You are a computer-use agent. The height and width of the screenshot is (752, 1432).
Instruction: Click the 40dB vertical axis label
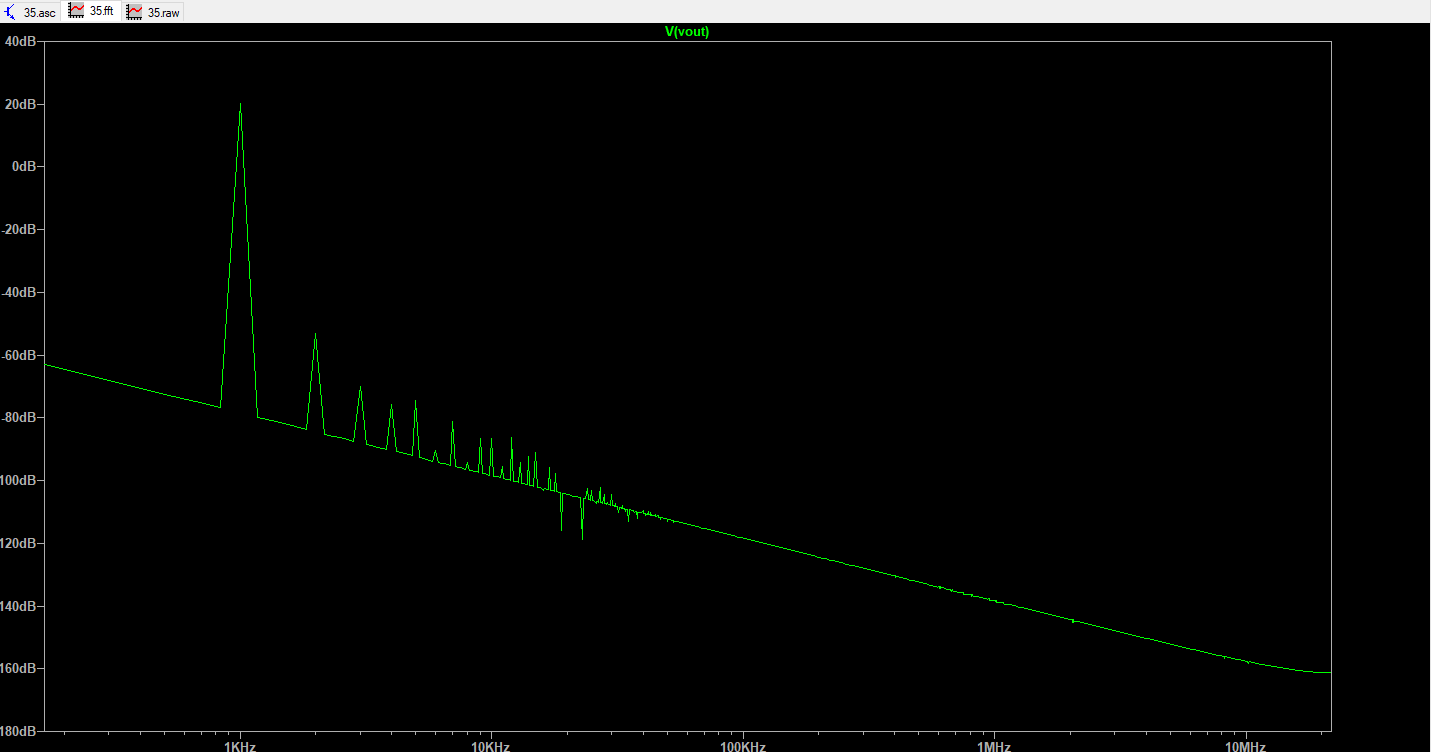coord(21,41)
